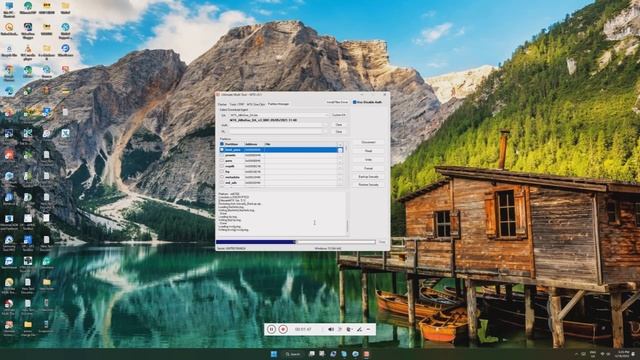The image size is (640, 360).
Task: Mute the recorder speaker audio icon
Action: (x=331, y=329)
